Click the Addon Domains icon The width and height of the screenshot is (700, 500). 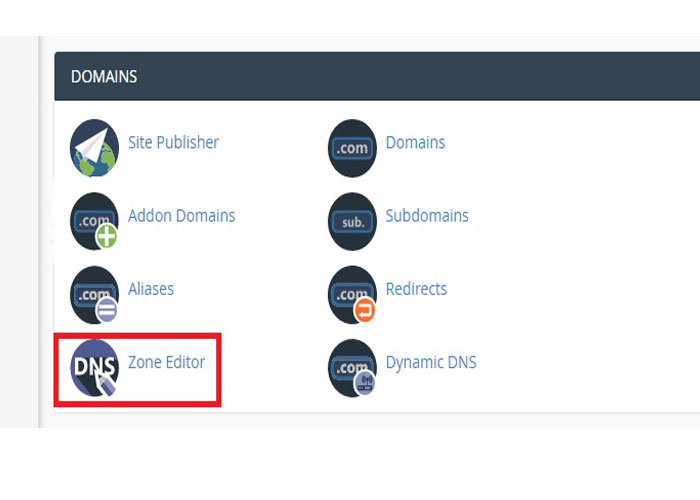click(94, 221)
